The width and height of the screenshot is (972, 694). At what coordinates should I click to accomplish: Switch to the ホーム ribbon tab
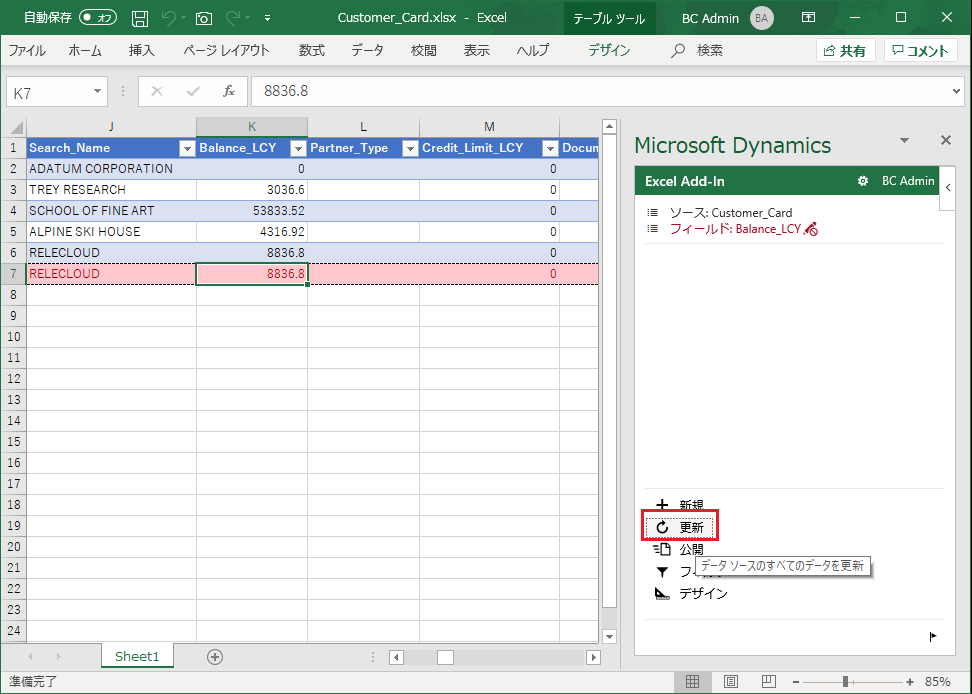[x=85, y=50]
